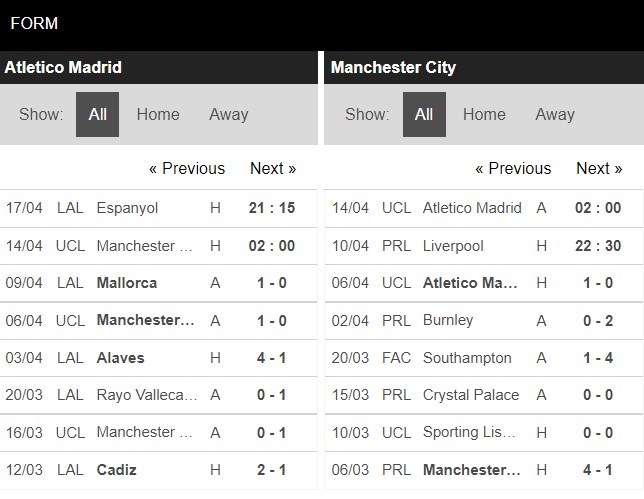Open the Rayo Vallecano match row

(x=159, y=395)
